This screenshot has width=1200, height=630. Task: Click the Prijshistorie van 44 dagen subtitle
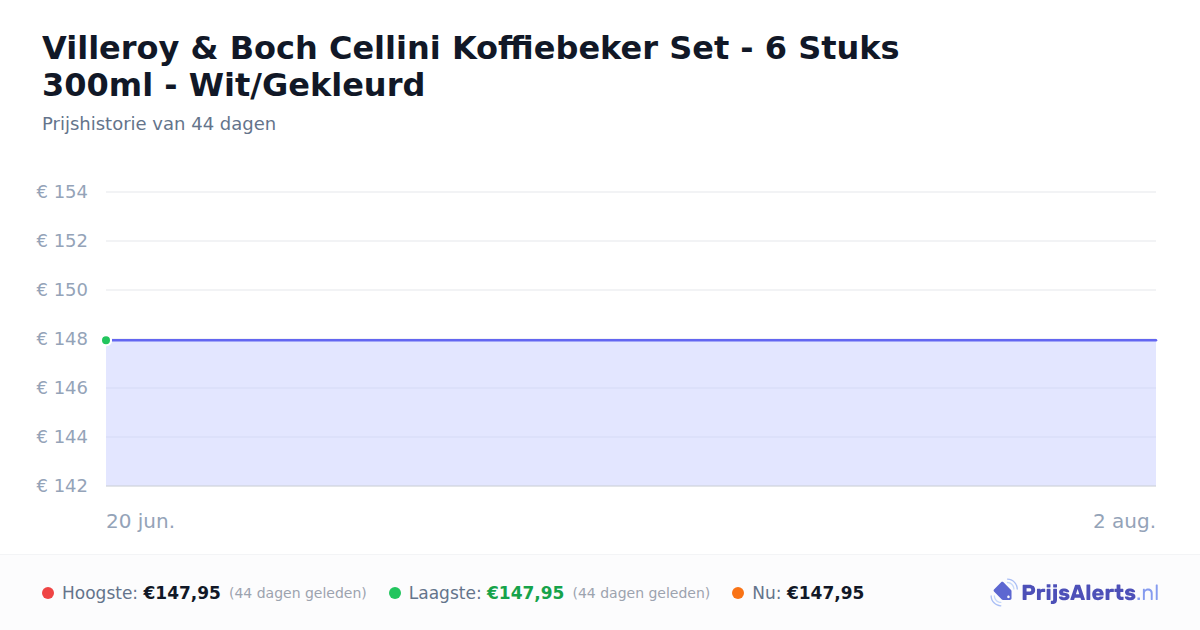pyautogui.click(x=159, y=124)
